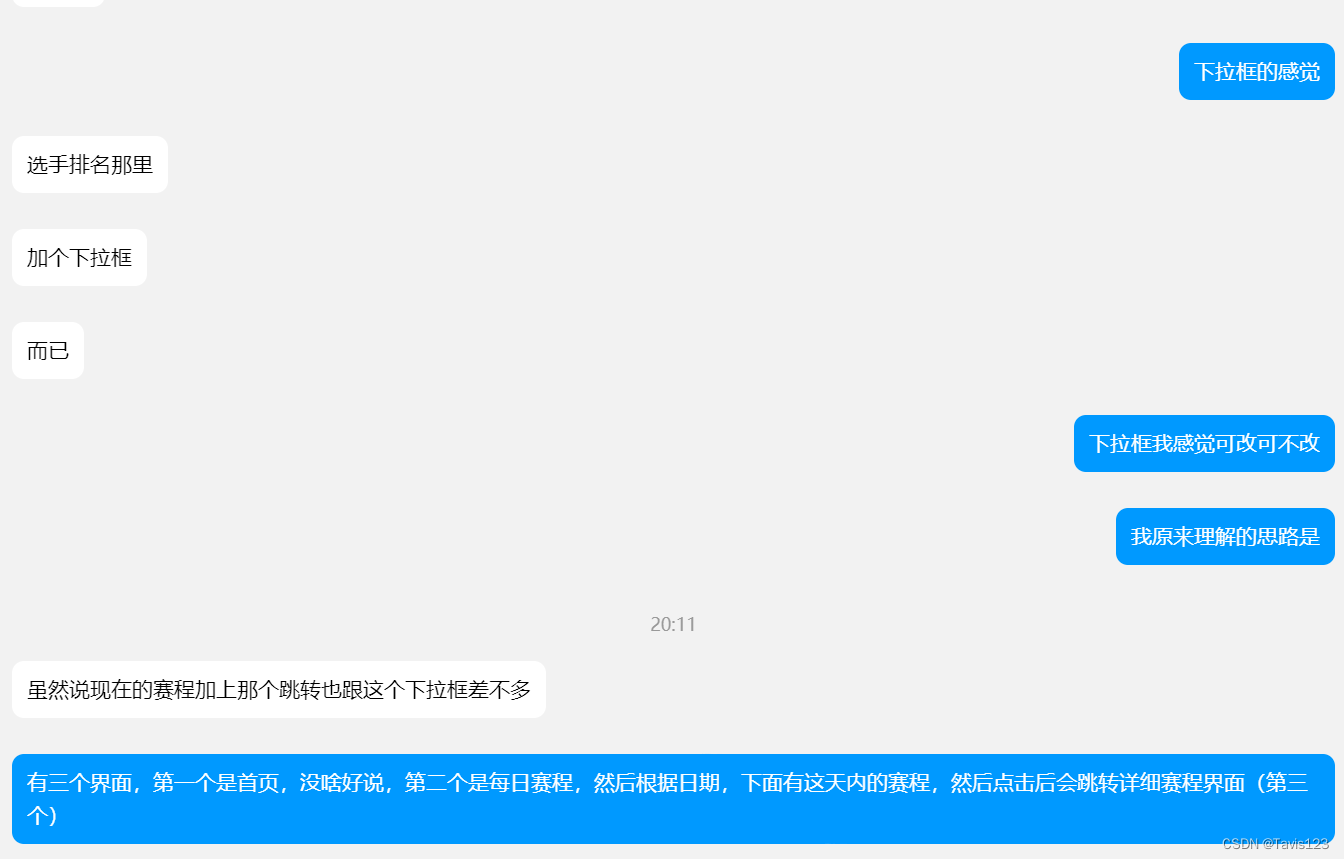Click the message mentioning 赛程加上那个跳转
The image size is (1344, 859).
[278, 690]
